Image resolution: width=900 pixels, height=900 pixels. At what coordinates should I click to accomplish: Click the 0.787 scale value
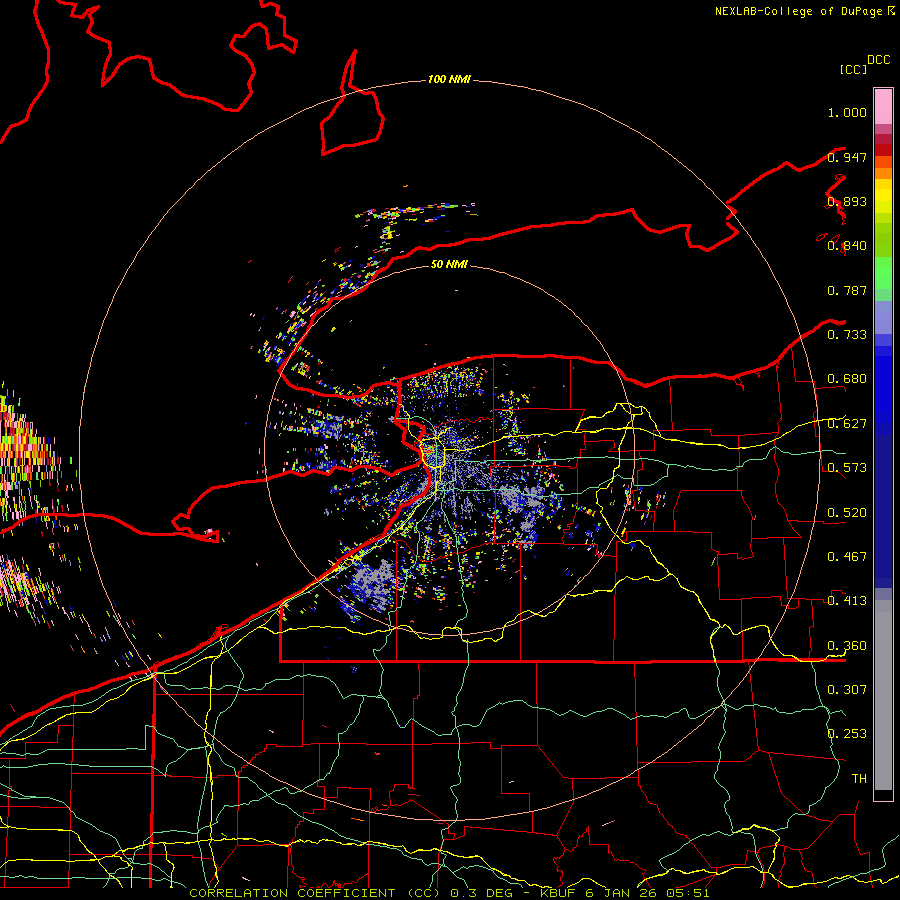[847, 290]
